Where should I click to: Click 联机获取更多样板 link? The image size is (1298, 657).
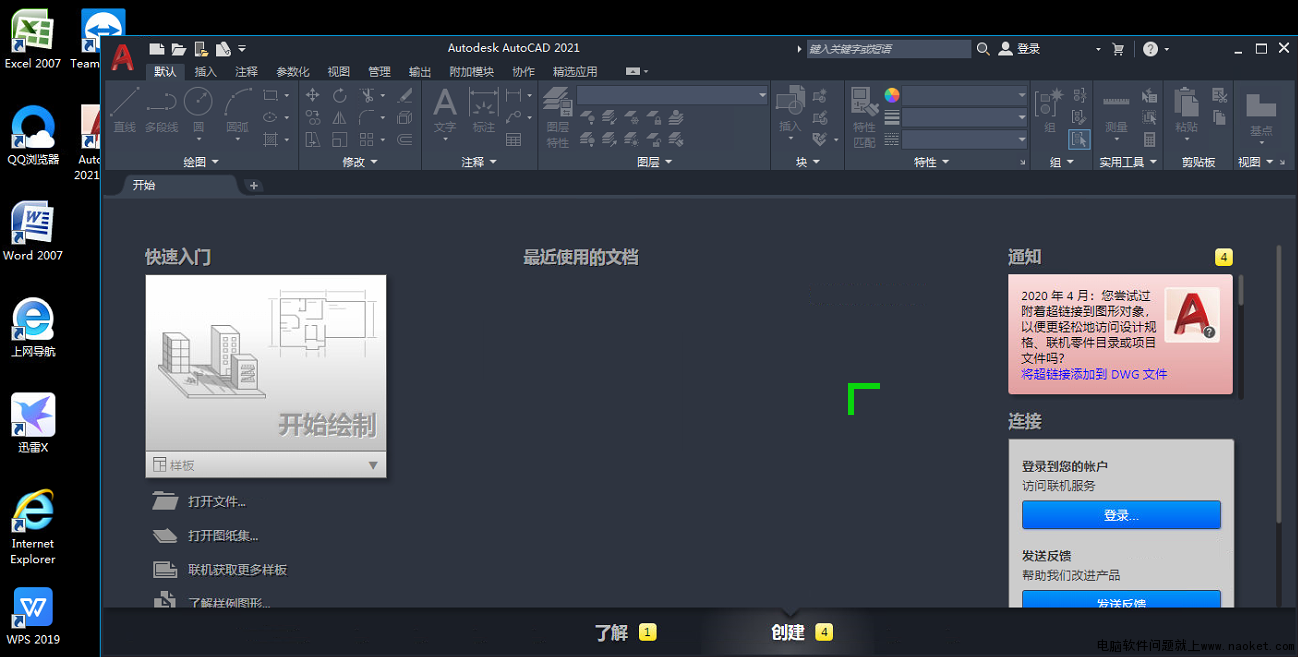coord(238,570)
